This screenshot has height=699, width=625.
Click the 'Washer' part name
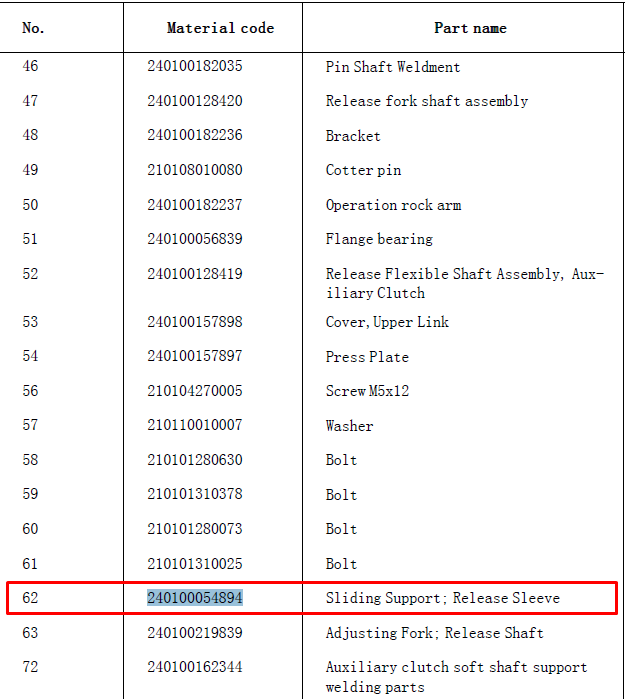point(349,426)
